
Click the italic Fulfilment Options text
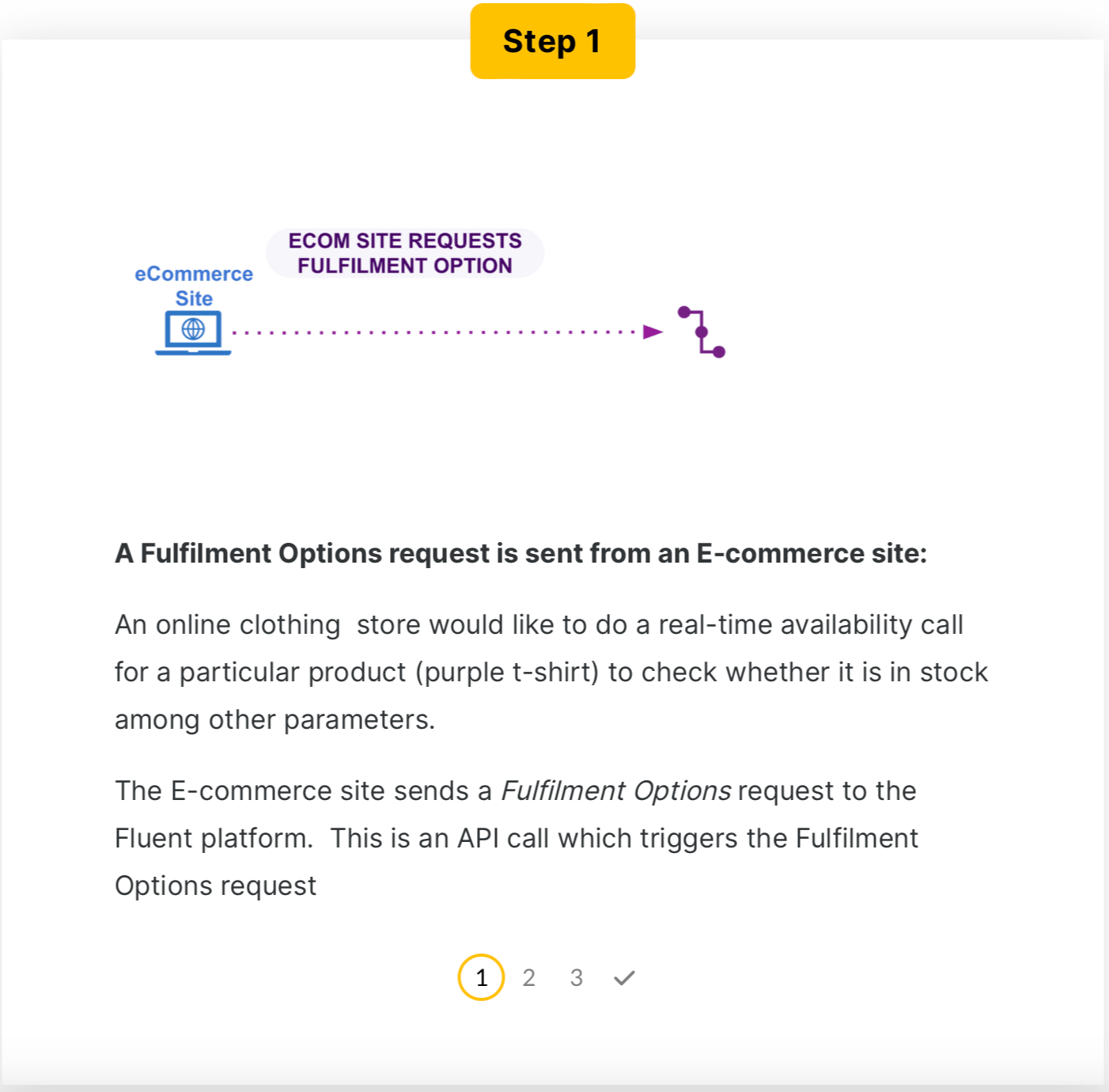[616, 791]
